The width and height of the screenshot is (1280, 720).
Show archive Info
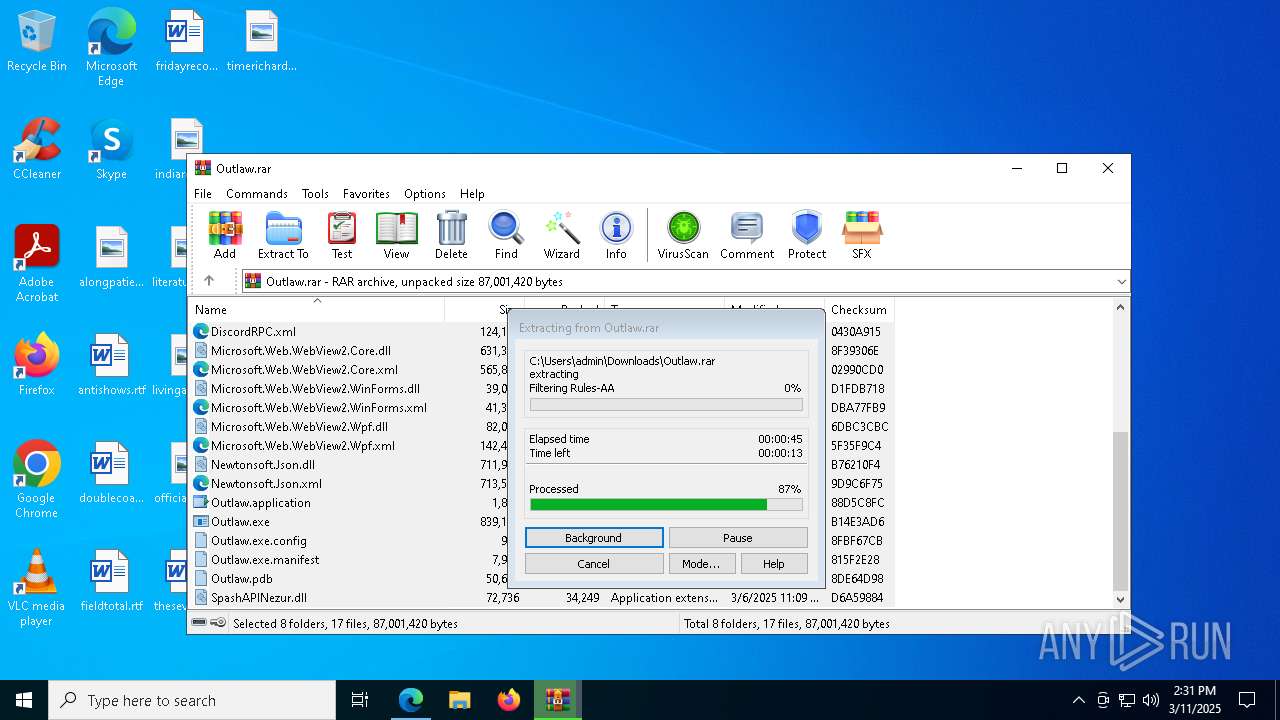point(616,235)
